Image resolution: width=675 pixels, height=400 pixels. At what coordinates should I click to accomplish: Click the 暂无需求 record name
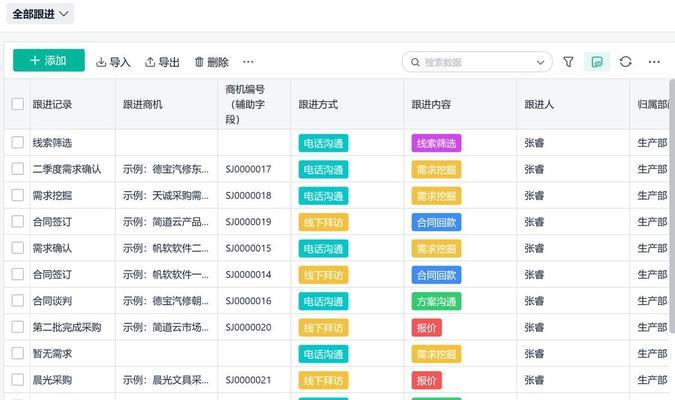pos(52,353)
